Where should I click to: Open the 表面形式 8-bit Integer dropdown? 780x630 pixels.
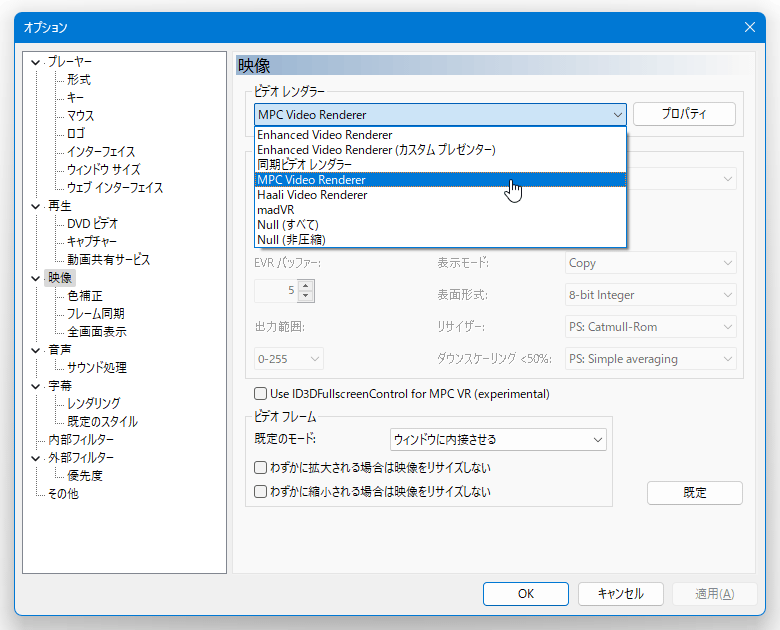pos(651,295)
